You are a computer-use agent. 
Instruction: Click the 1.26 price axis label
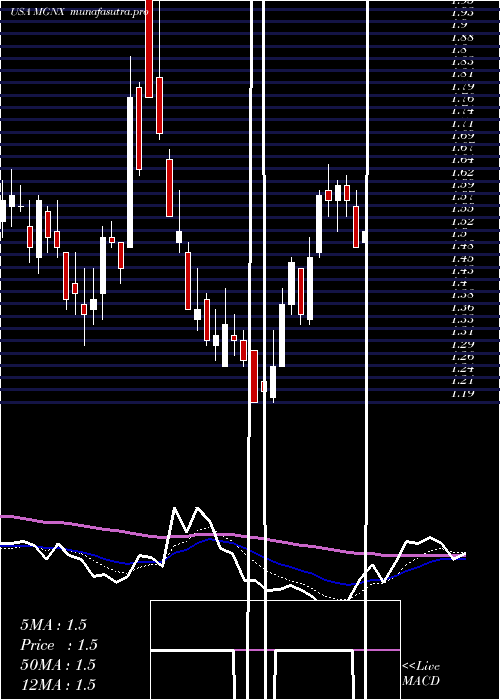(462, 357)
